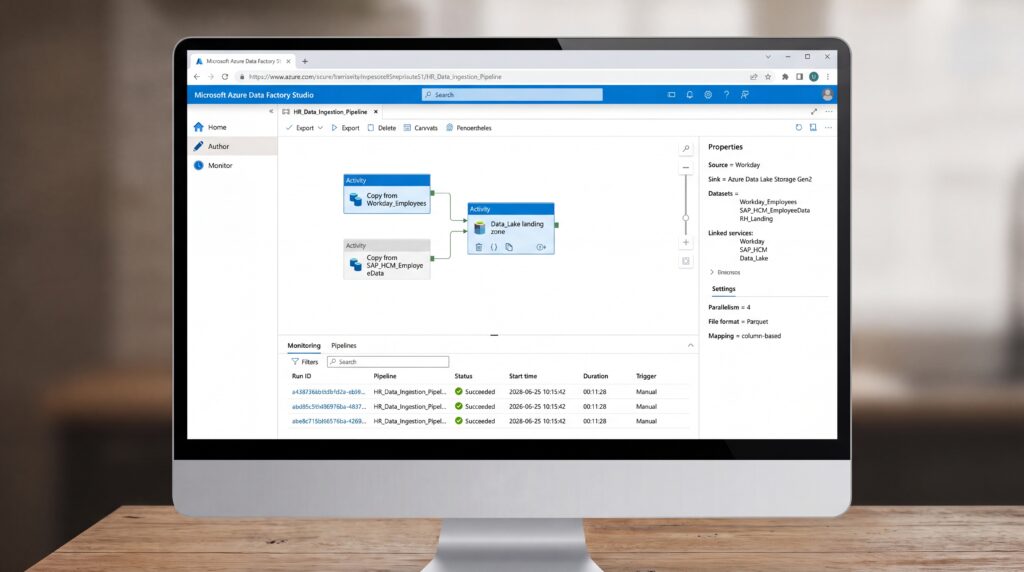Click the Azure Data Factory Studio search box
Screen dimensions: 1024x572
512,95
